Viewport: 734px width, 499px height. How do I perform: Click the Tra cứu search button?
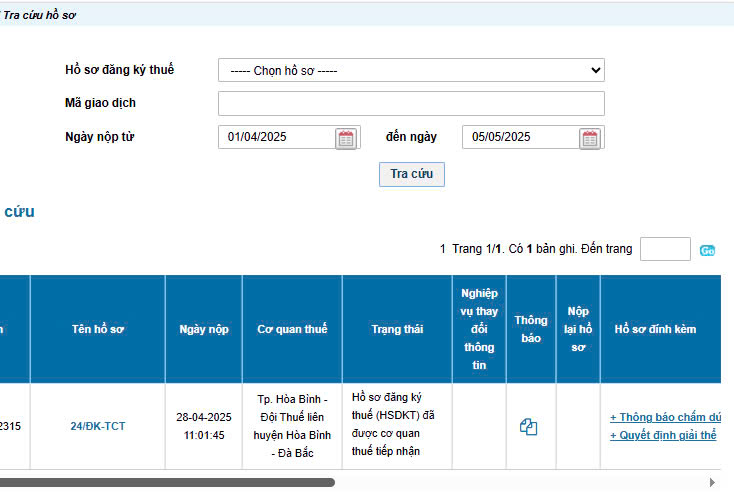pyautogui.click(x=411, y=174)
